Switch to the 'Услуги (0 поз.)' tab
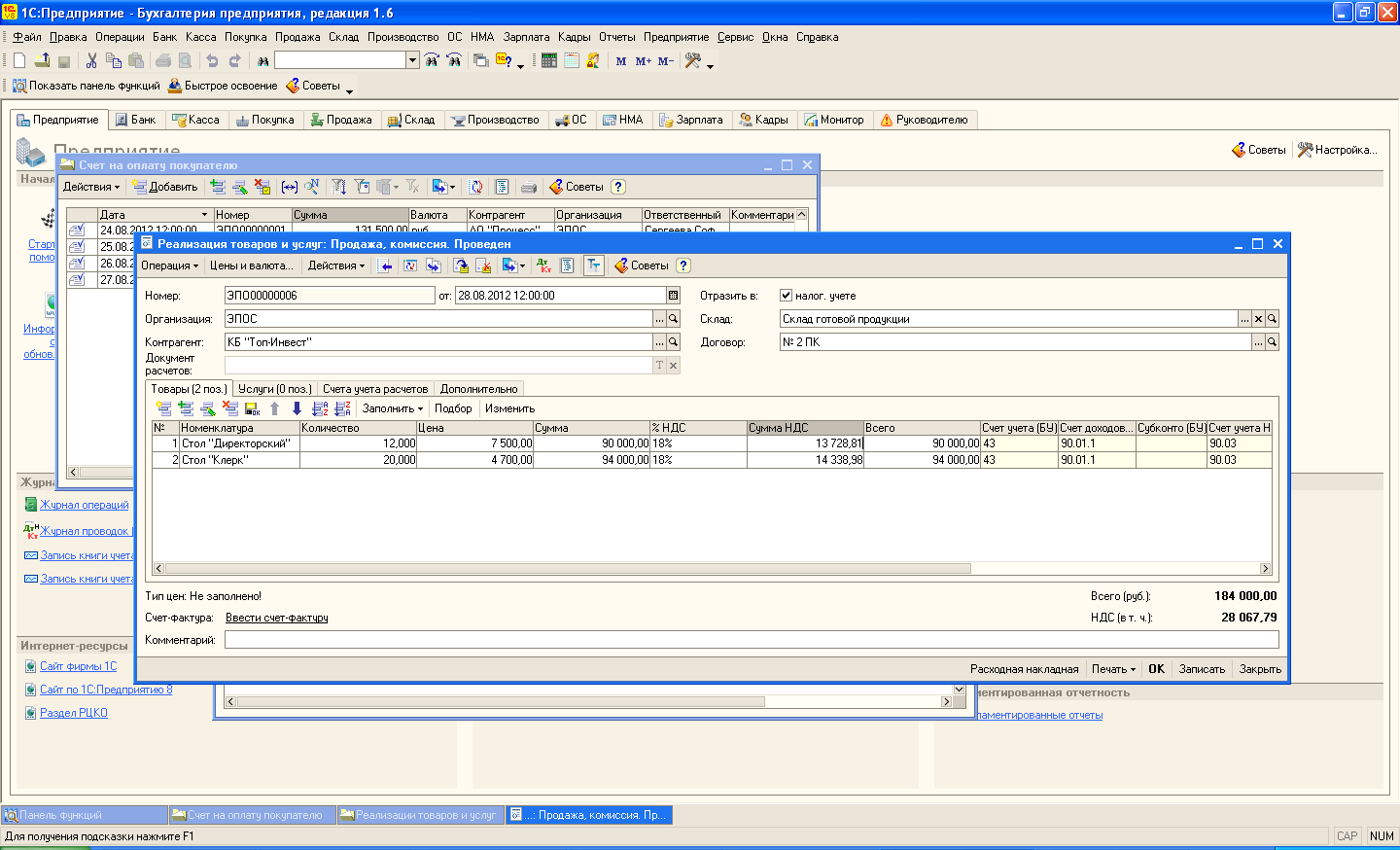 (275, 389)
